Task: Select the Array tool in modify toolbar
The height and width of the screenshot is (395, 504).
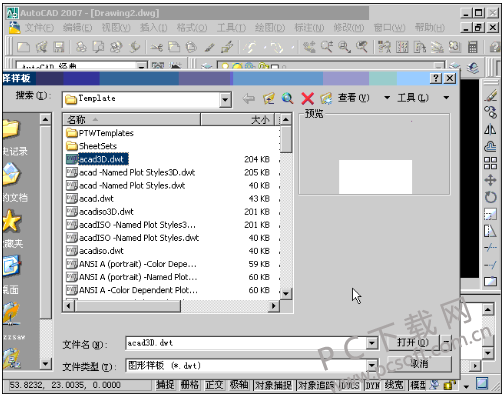Action: pyautogui.click(x=490, y=163)
